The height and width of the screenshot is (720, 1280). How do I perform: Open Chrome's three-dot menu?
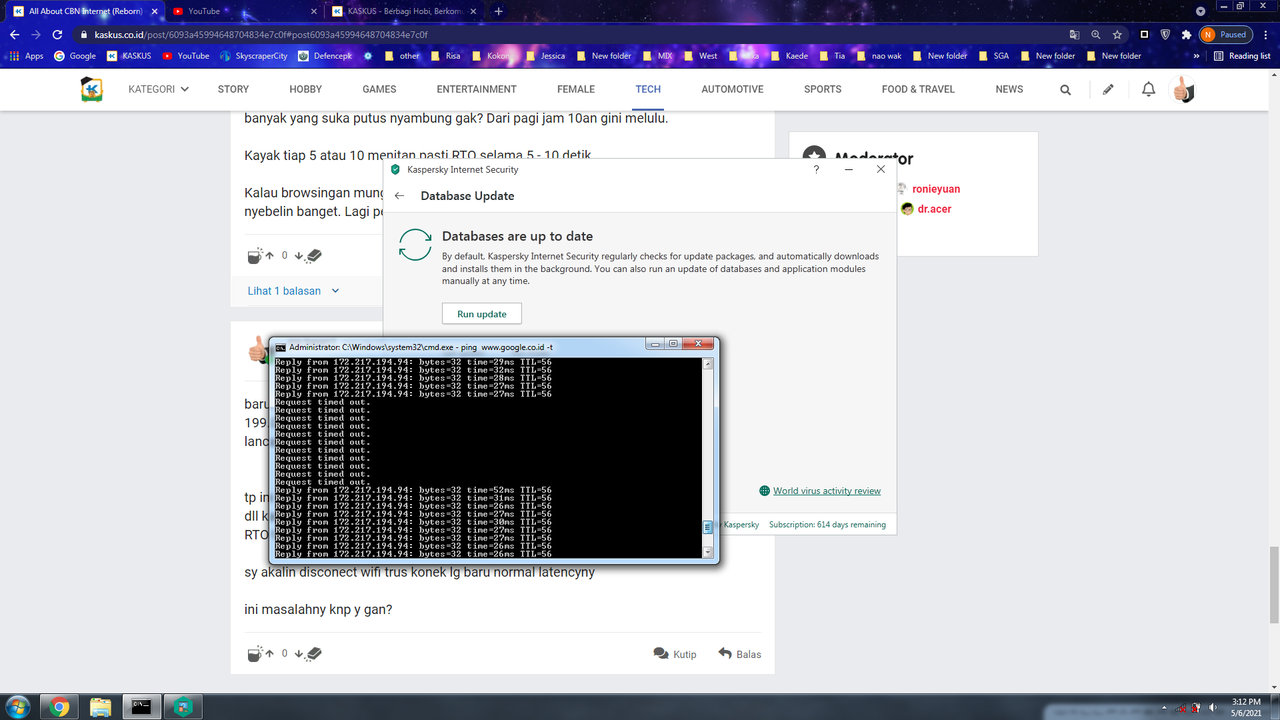coord(1265,34)
